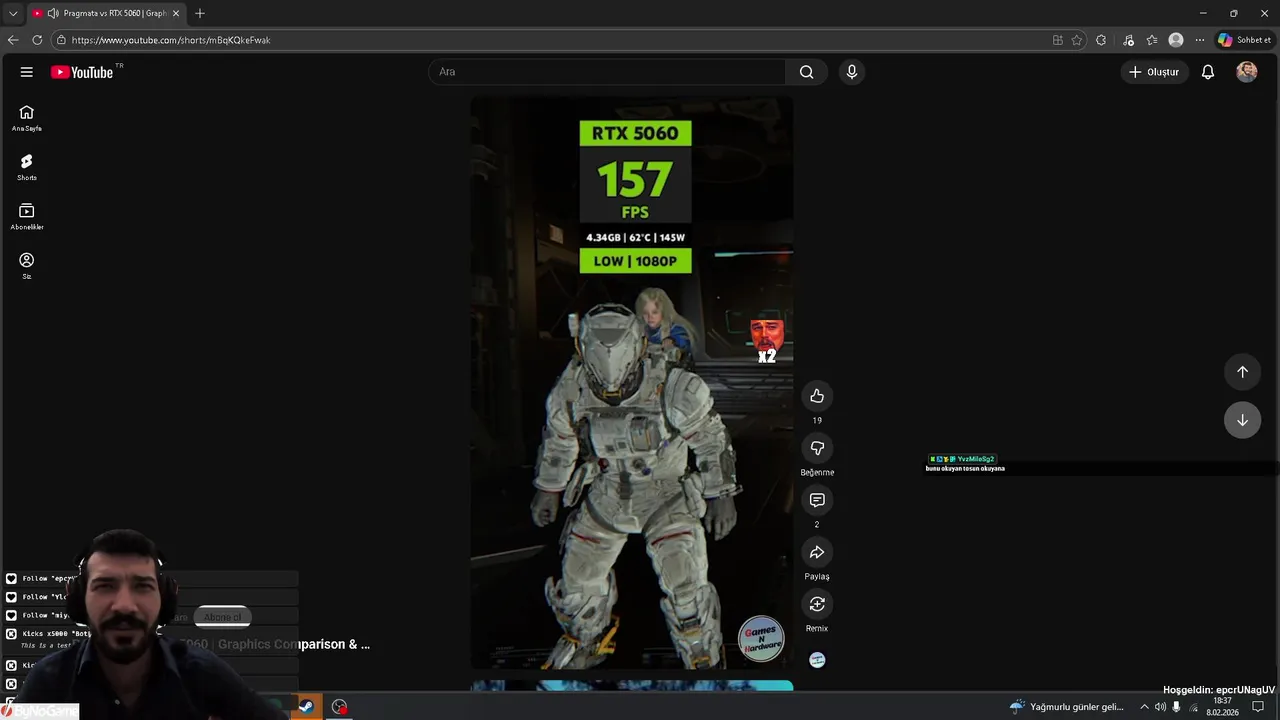Screen dimensions: 1280x720
Task: Open browser settings and more menu
Action: pos(1200,40)
